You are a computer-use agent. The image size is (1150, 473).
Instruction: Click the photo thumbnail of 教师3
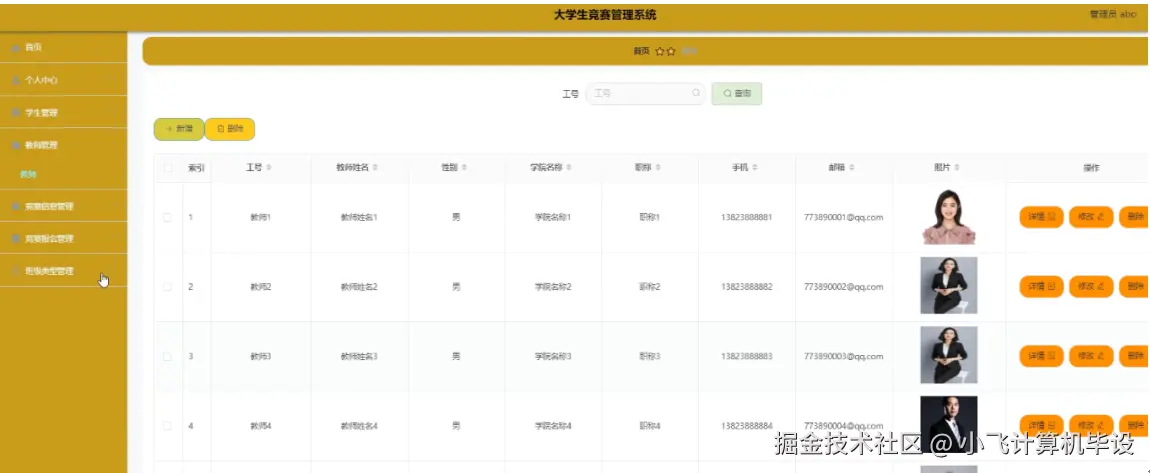[x=949, y=355]
